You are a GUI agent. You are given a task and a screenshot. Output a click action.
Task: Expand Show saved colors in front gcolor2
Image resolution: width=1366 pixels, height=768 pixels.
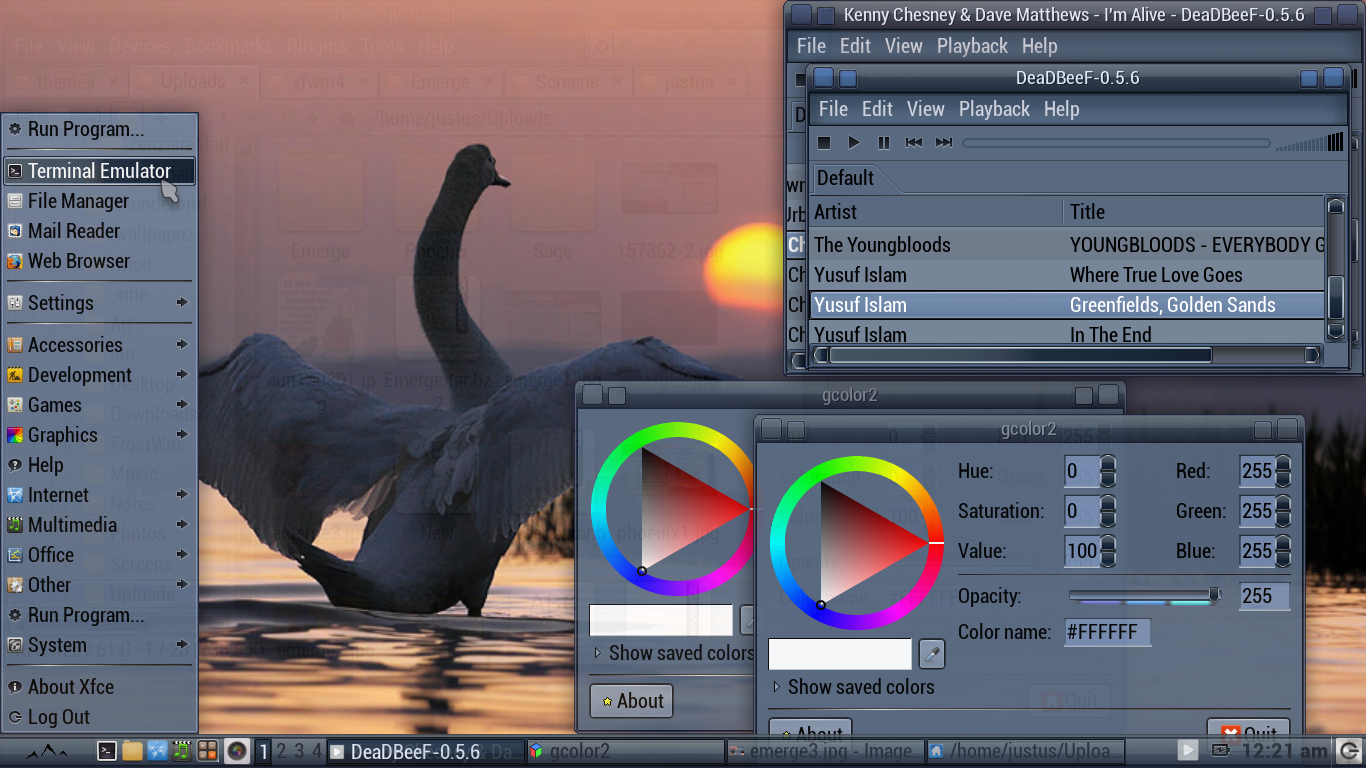853,687
